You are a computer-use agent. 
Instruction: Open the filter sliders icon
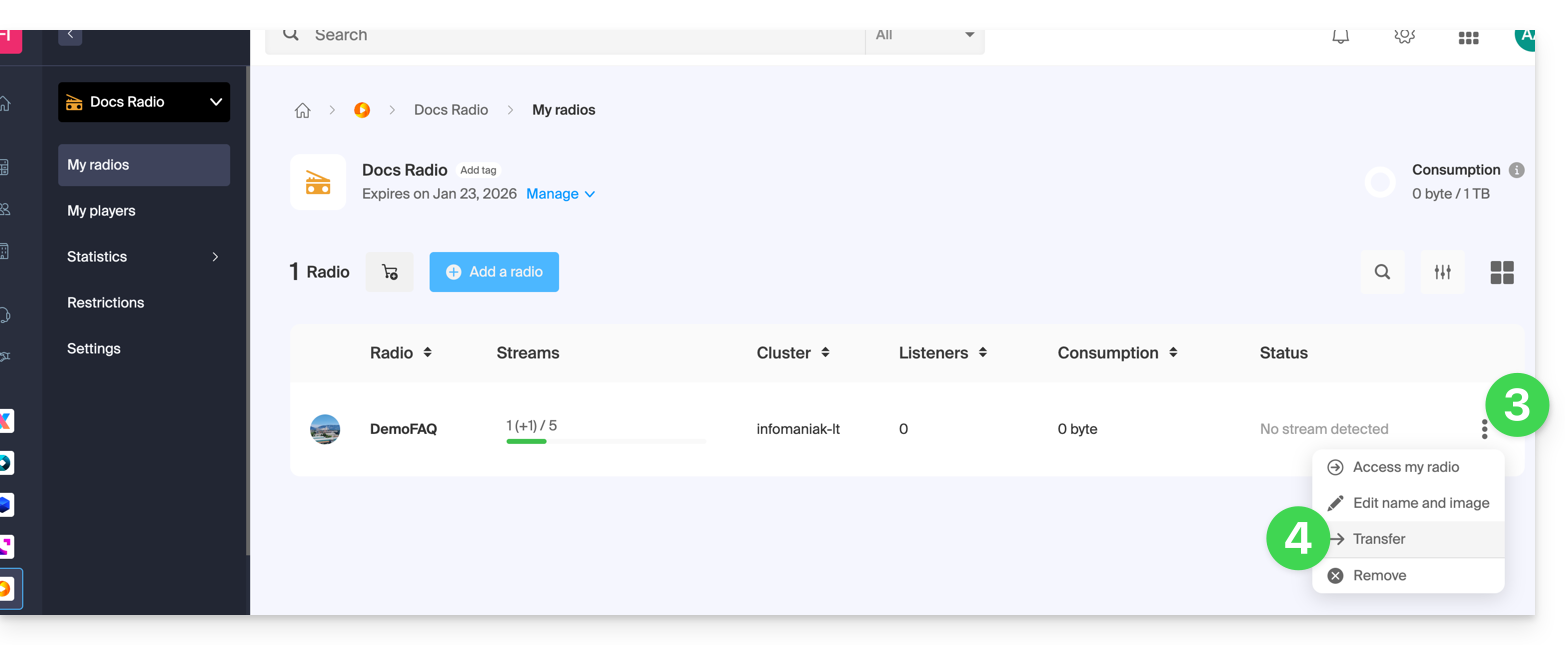point(1442,272)
